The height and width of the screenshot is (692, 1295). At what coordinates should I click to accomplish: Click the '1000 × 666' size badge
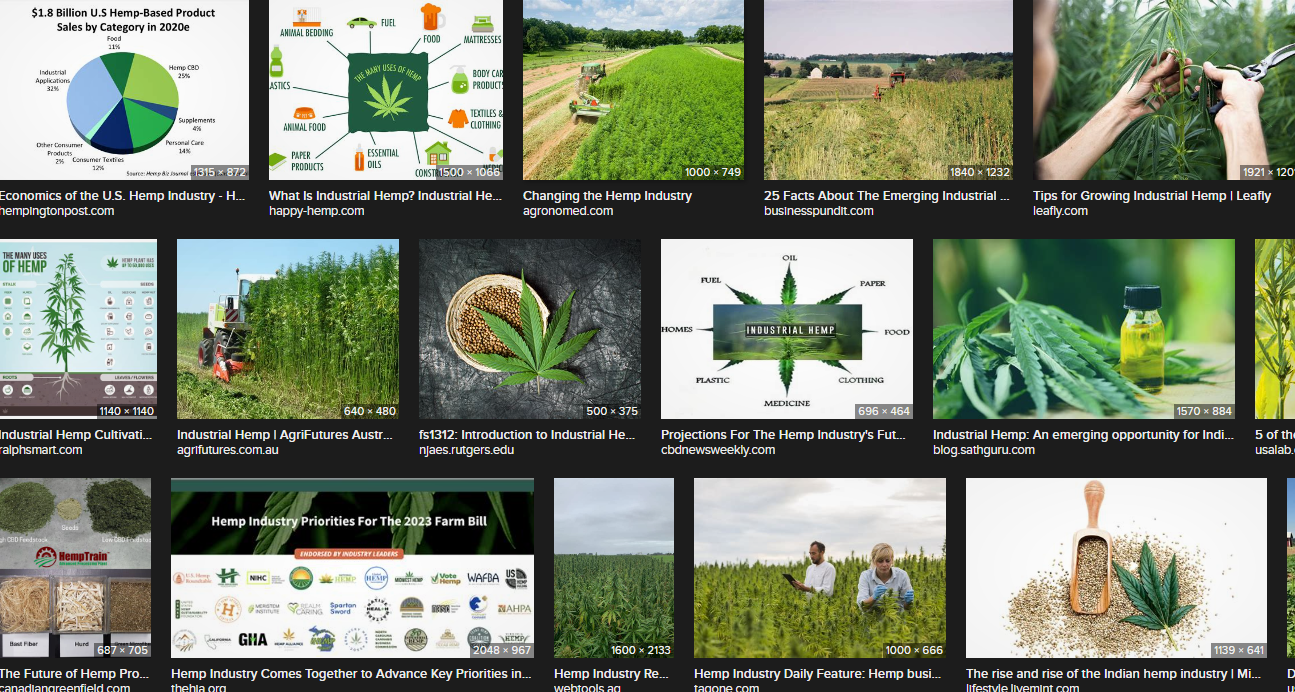[x=914, y=650]
